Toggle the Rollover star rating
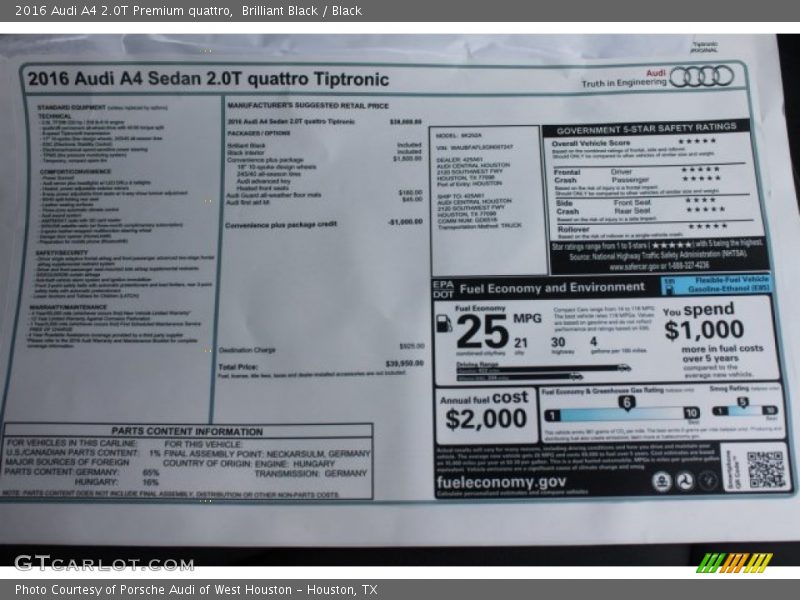 (x=706, y=225)
